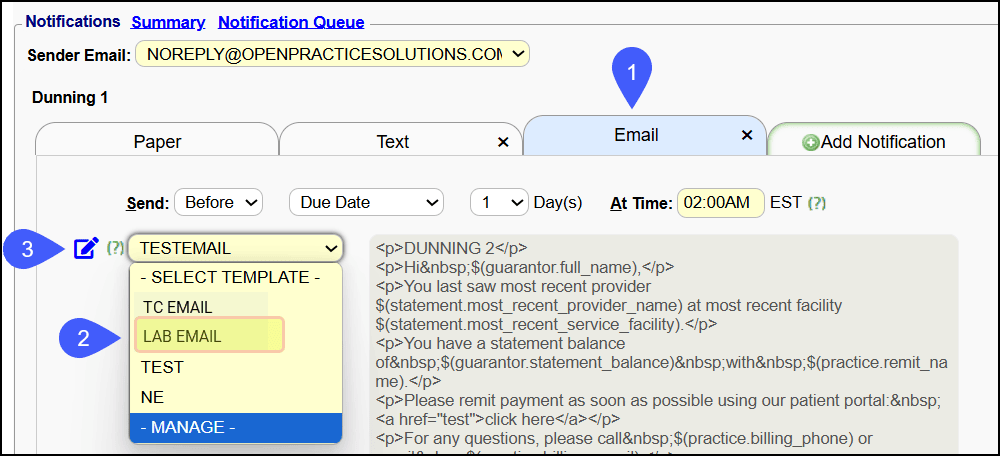
Task: Click the EST timezone help icon
Action: (x=817, y=203)
